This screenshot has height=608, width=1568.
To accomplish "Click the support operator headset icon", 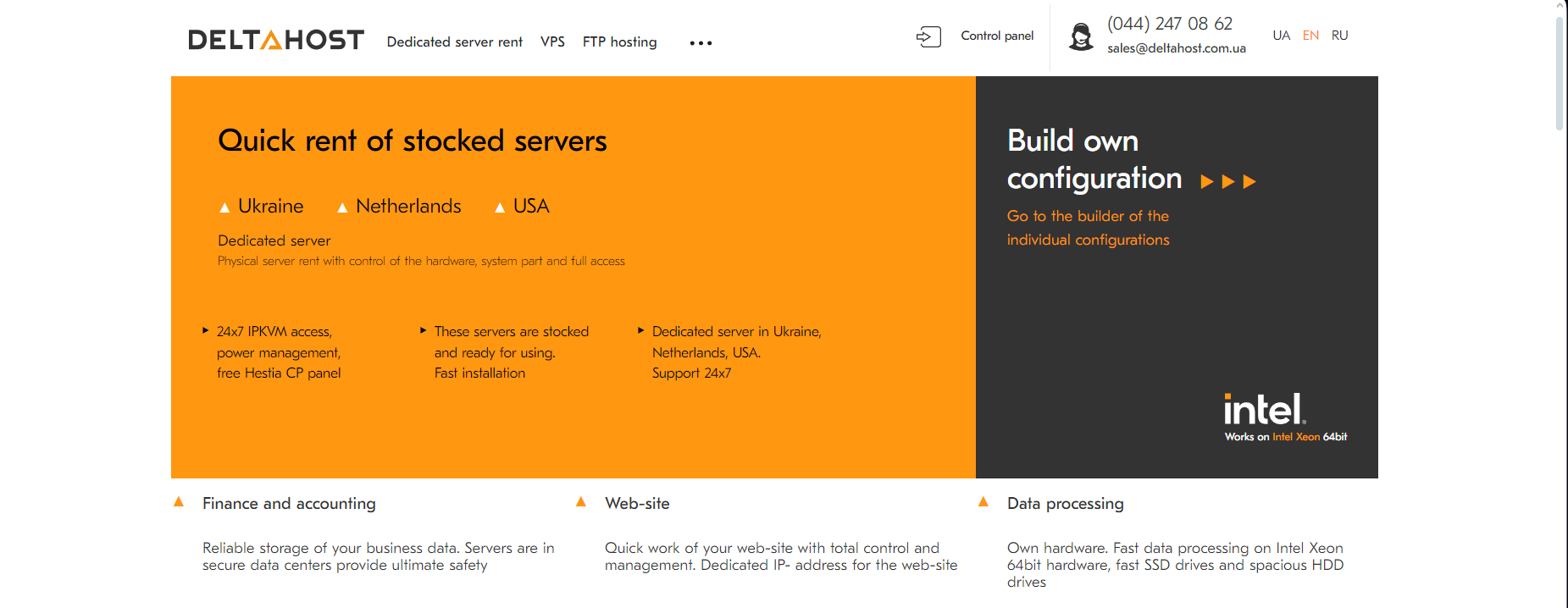I will click(x=1081, y=37).
